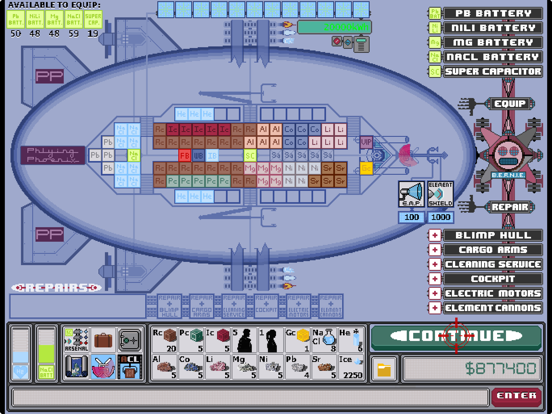Select the Mg ore inventory slot
This screenshot has height=414, width=552.
(x=245, y=367)
